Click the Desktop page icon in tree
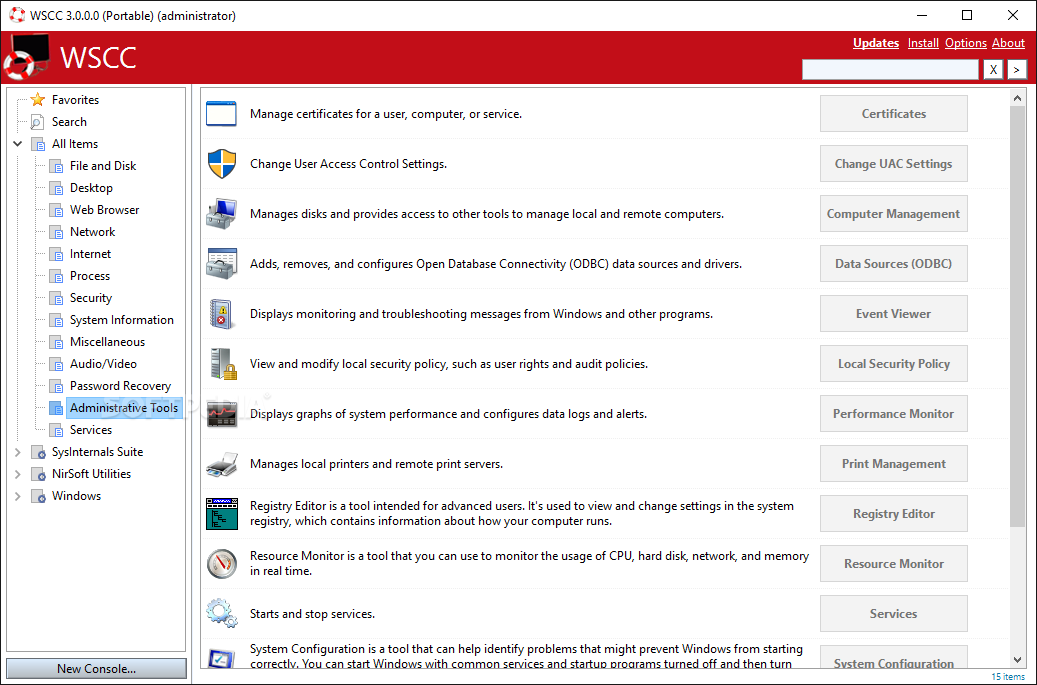This screenshot has width=1037, height=685. click(x=57, y=188)
